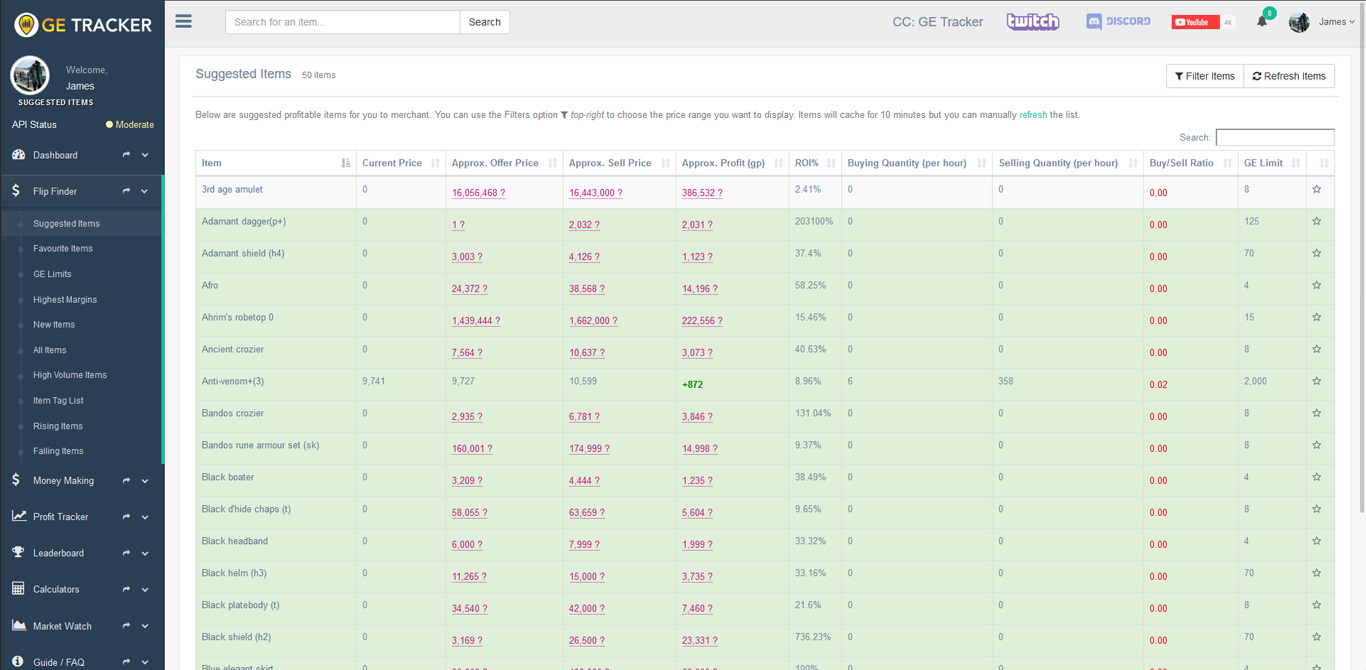The width and height of the screenshot is (1366, 670).
Task: Favourite the 3rd age amulet star
Action: [1316, 190]
